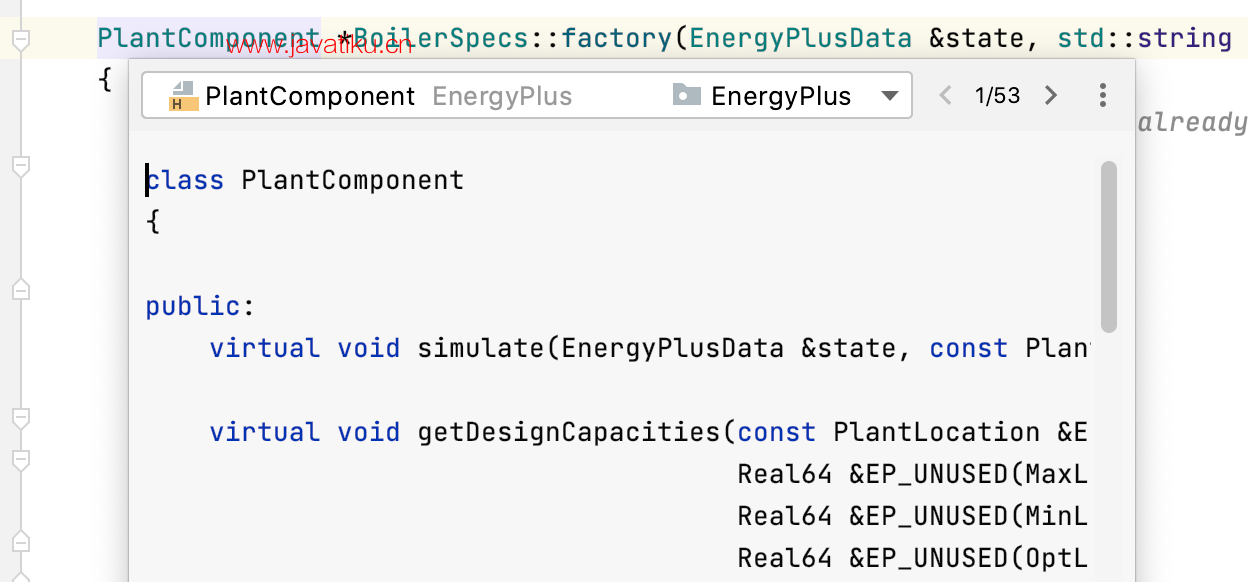Image resolution: width=1248 pixels, height=582 pixels.
Task: Click the highlighted PlantComponent return type
Action: pos(209,39)
